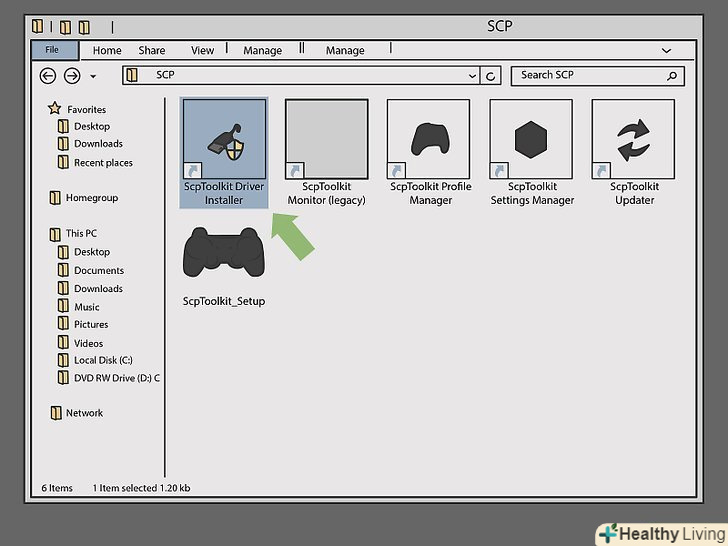728x546 pixels.
Task: Open the Share ribbon tab
Action: (152, 50)
